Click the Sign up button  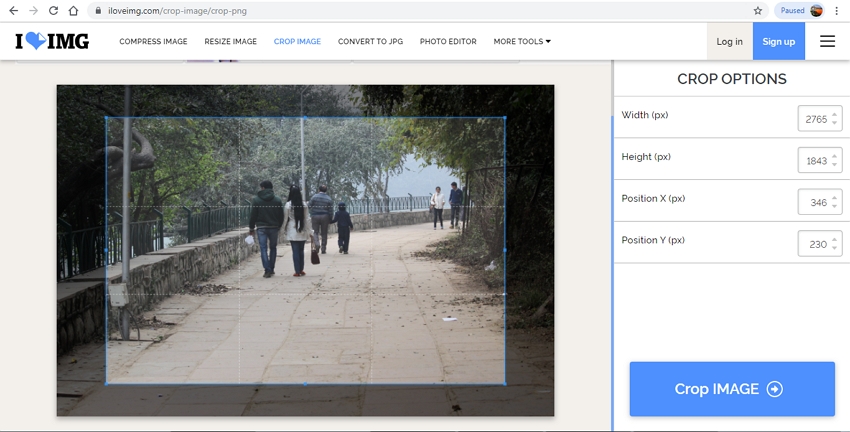(778, 41)
